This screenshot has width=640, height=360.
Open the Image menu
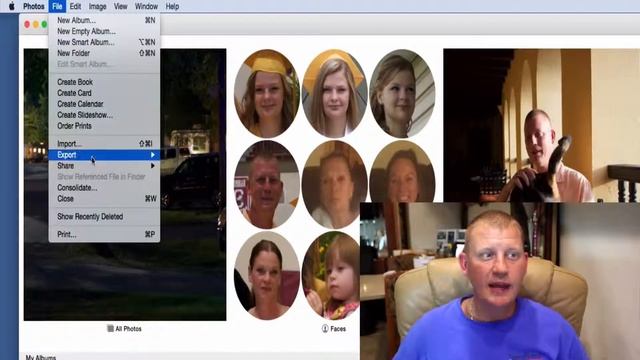click(98, 6)
